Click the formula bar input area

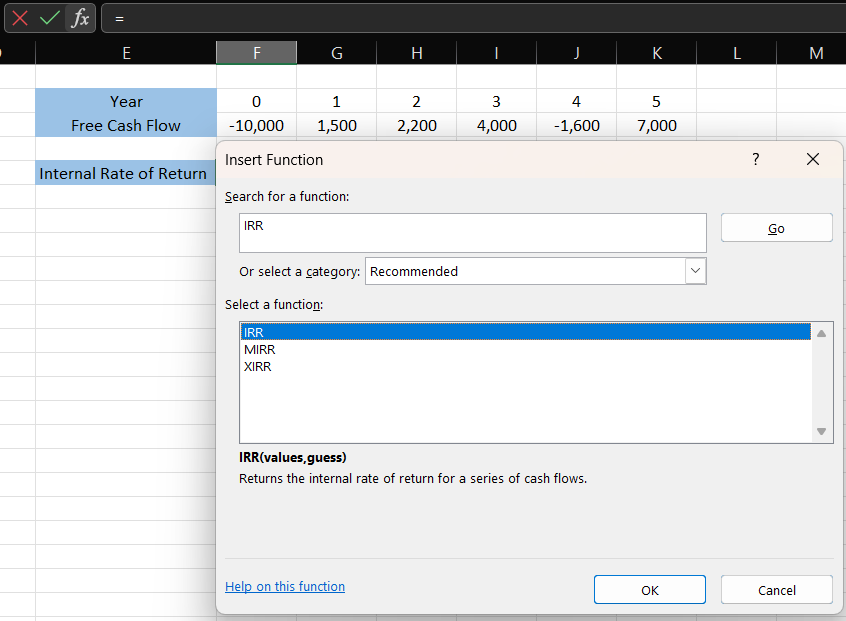(470, 18)
